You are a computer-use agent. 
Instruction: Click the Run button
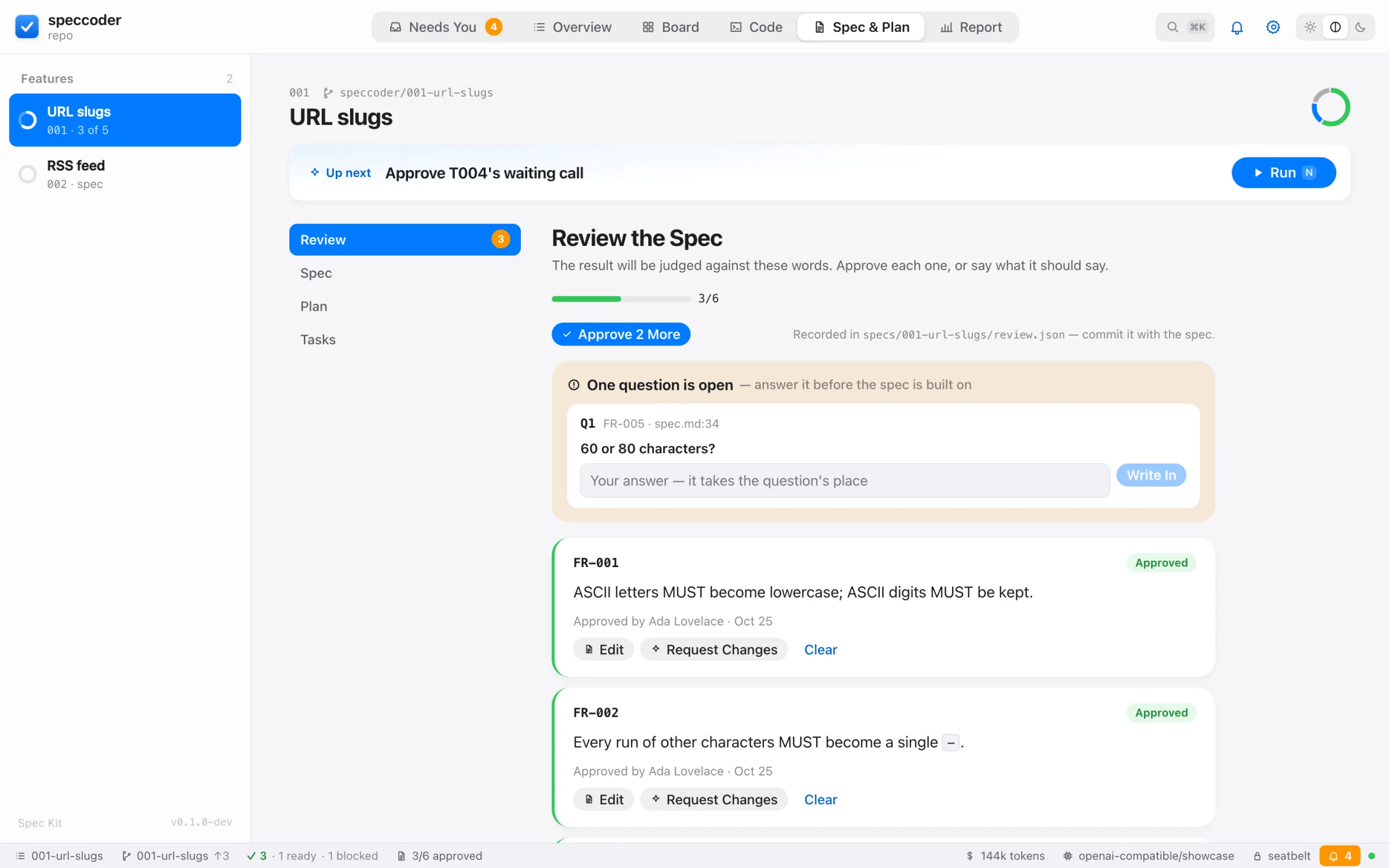click(x=1283, y=172)
